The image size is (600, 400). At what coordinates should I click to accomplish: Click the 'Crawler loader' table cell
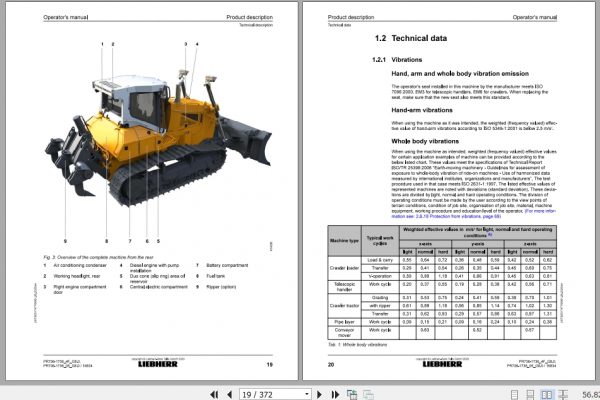click(344, 268)
